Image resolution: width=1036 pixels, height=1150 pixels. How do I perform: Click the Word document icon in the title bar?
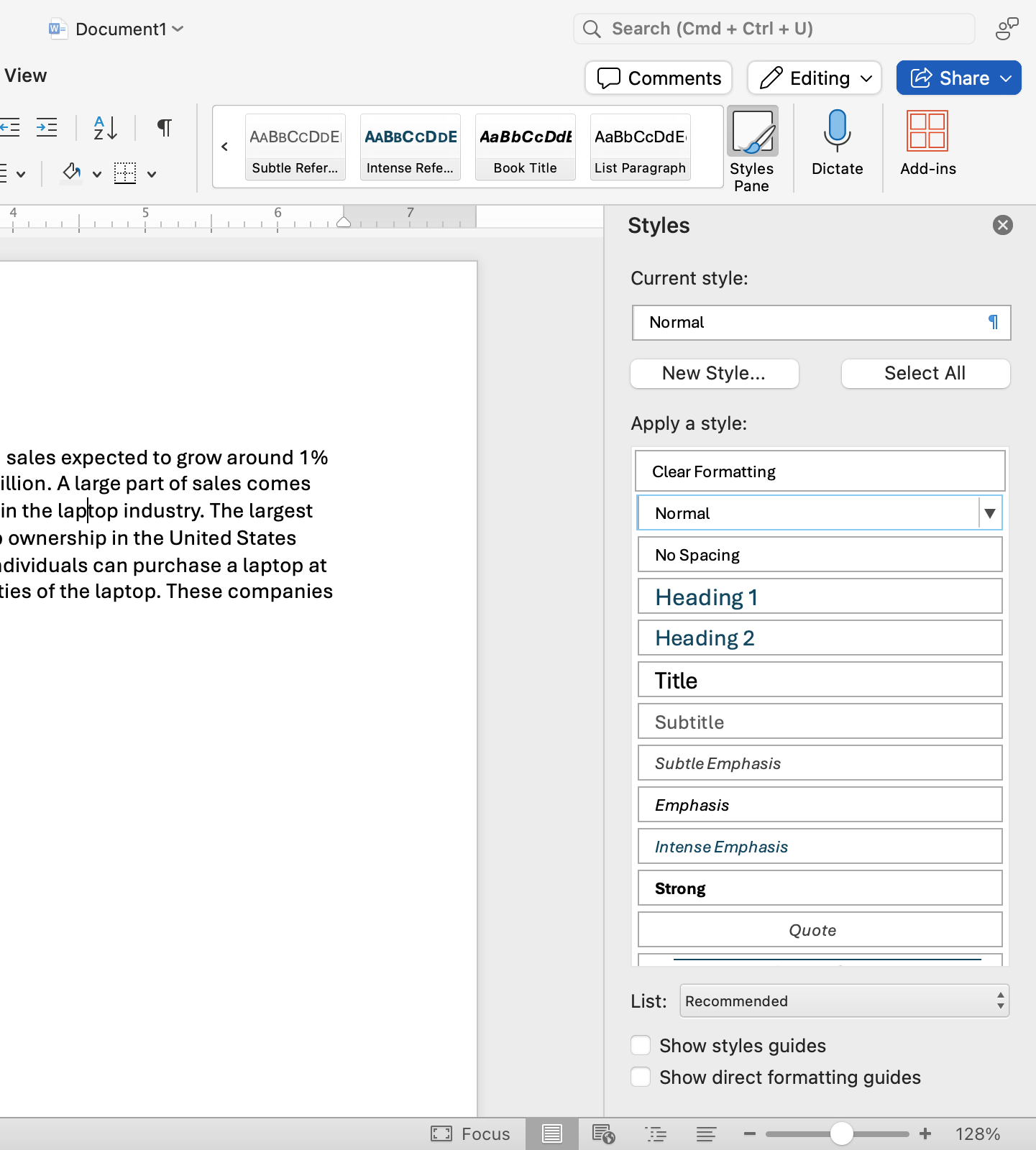point(58,29)
